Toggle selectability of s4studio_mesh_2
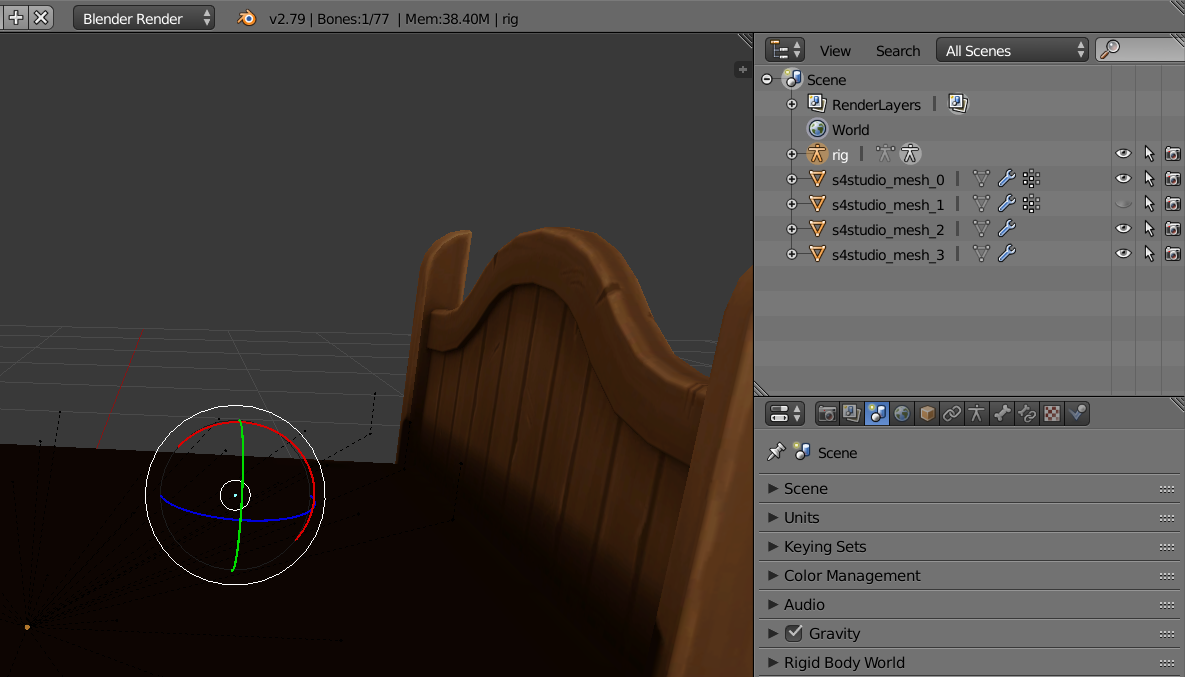This screenshot has width=1185, height=677. 1149,229
